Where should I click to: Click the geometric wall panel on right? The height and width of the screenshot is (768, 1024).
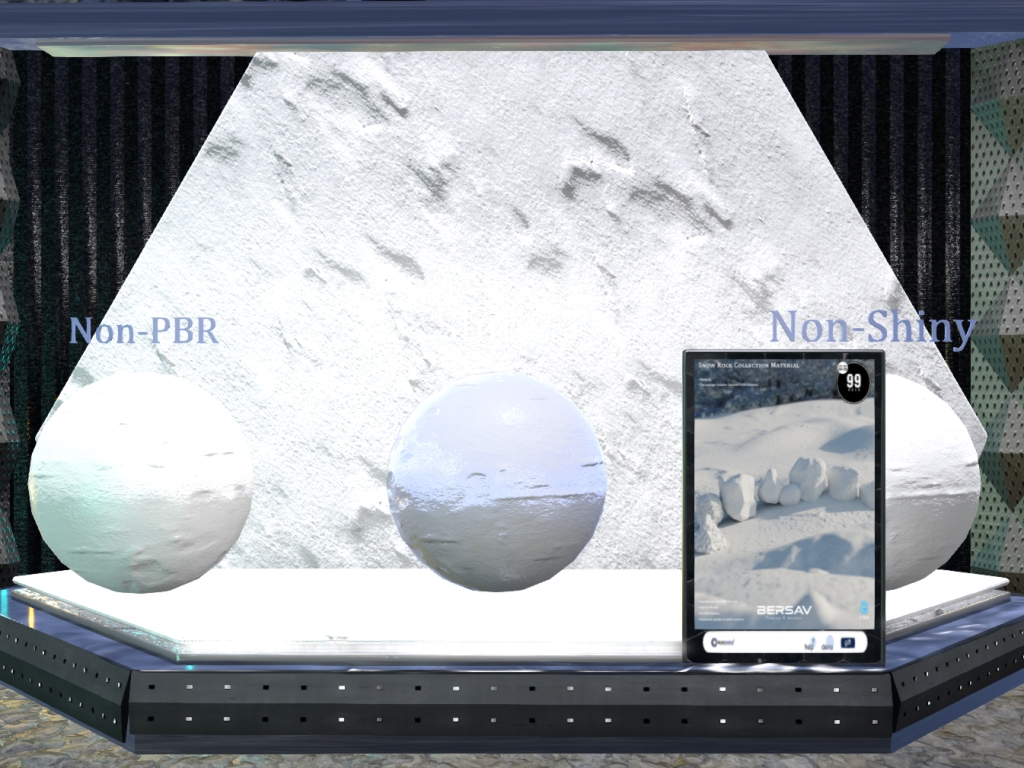click(x=998, y=300)
